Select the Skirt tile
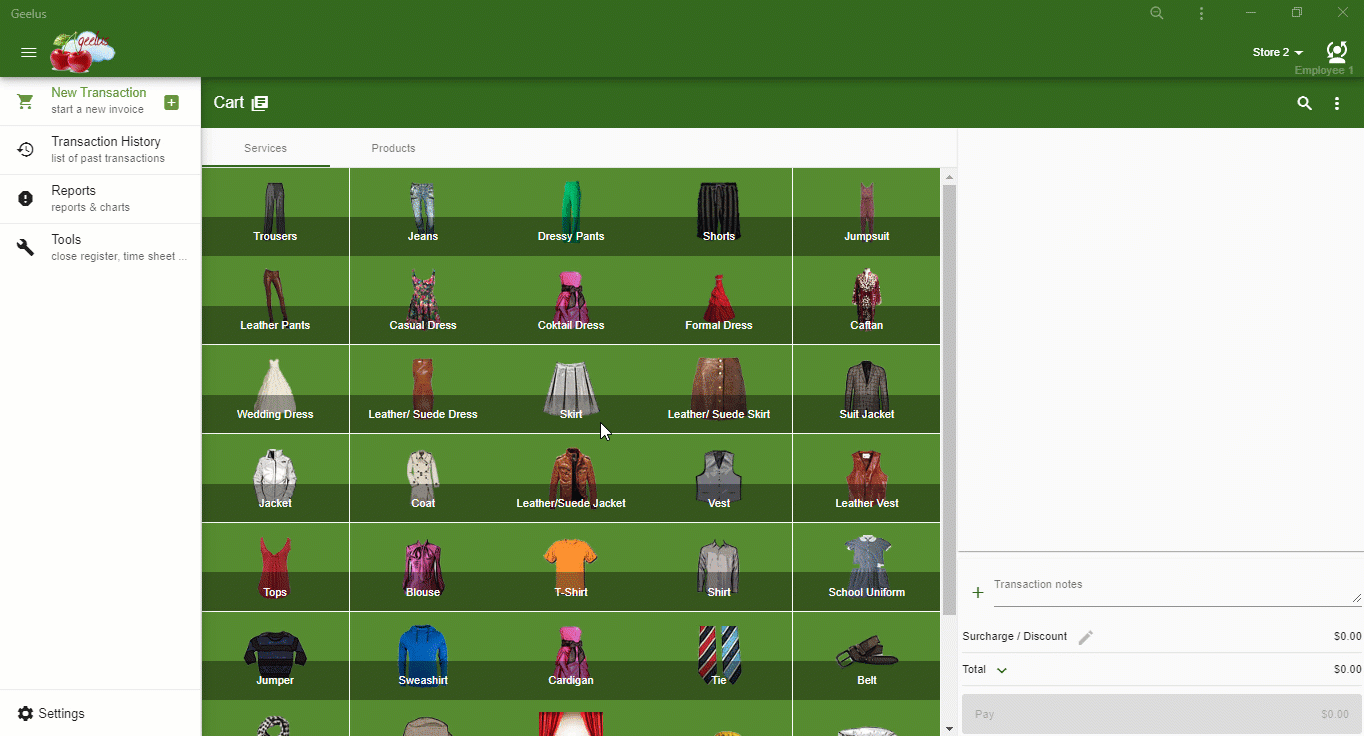 [571, 389]
